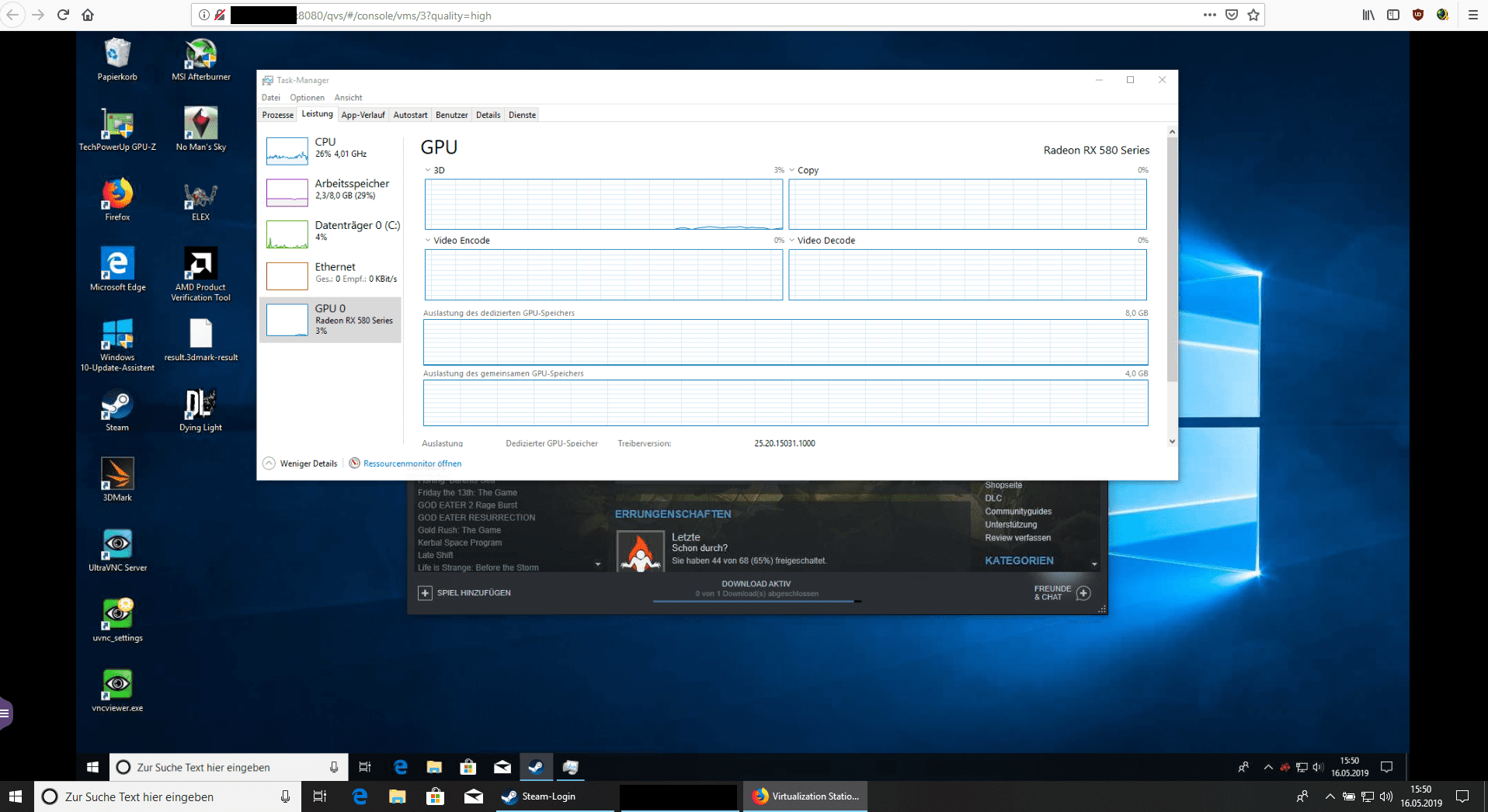This screenshot has height=812, width=1488.
Task: Open the Ansicht menu
Action: point(349,98)
